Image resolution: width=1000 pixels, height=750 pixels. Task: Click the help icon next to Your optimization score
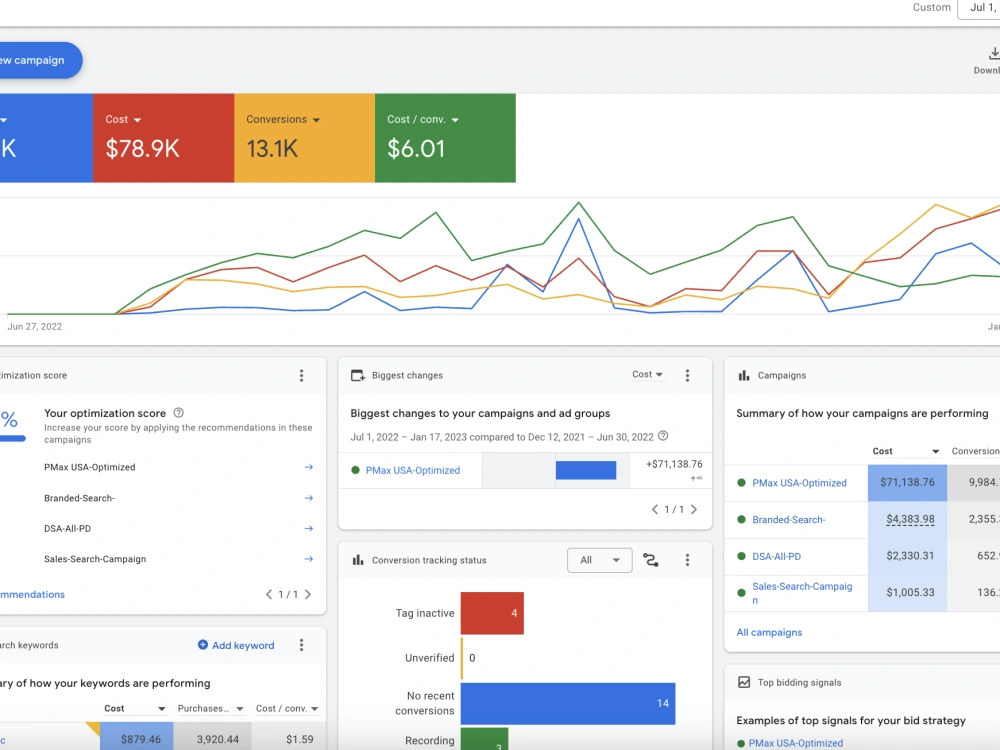179,413
